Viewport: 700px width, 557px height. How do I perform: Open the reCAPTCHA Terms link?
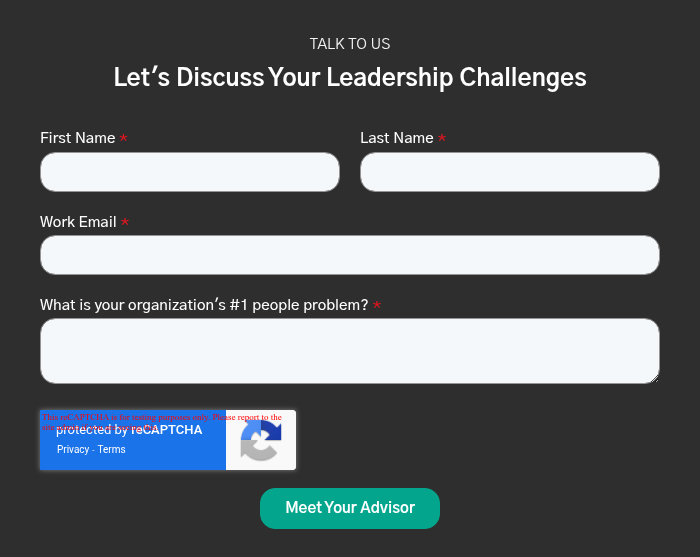tap(112, 450)
